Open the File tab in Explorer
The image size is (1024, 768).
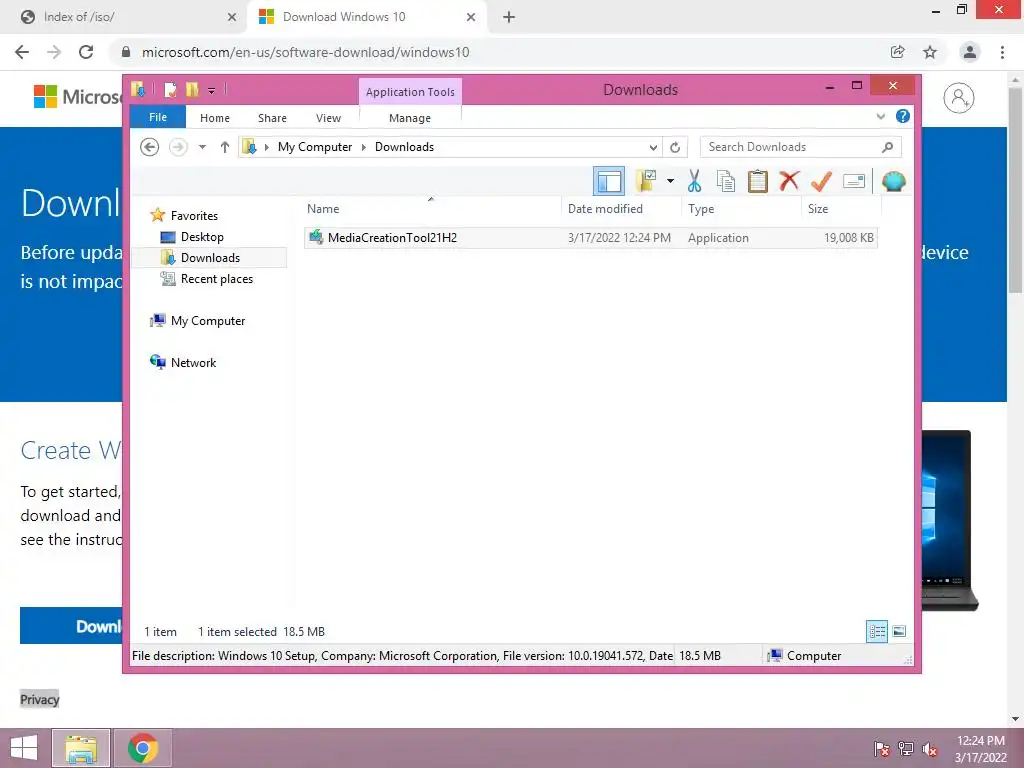pos(158,117)
